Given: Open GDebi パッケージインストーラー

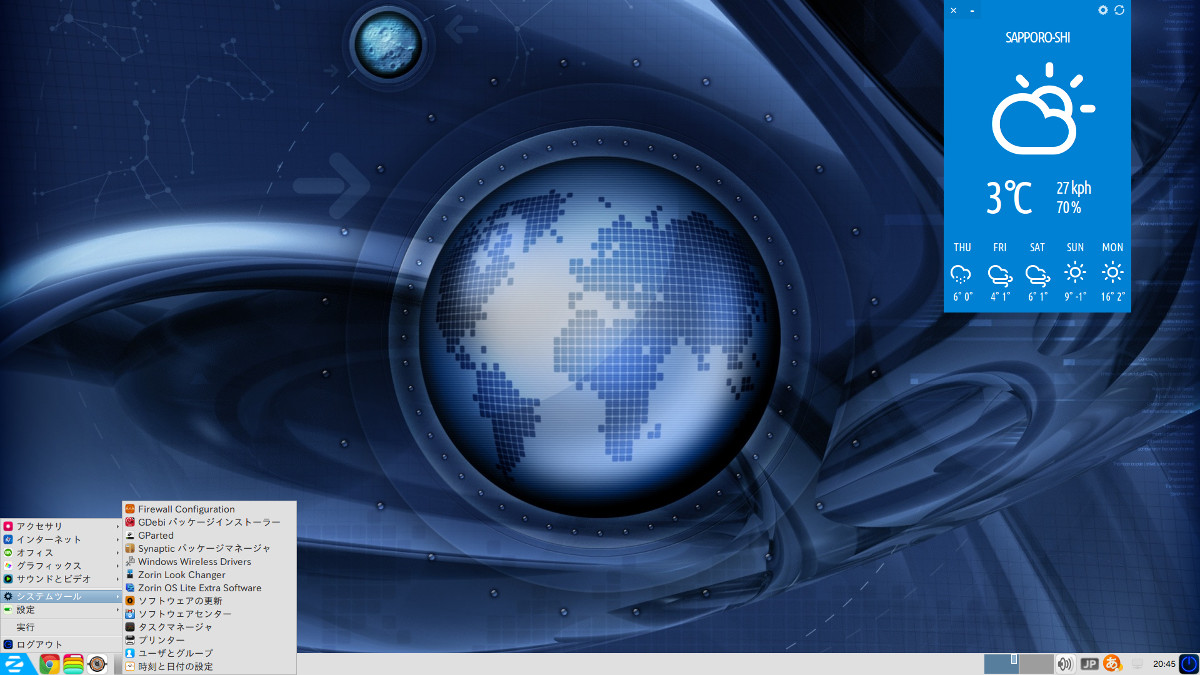Looking at the screenshot, I should (x=209, y=522).
